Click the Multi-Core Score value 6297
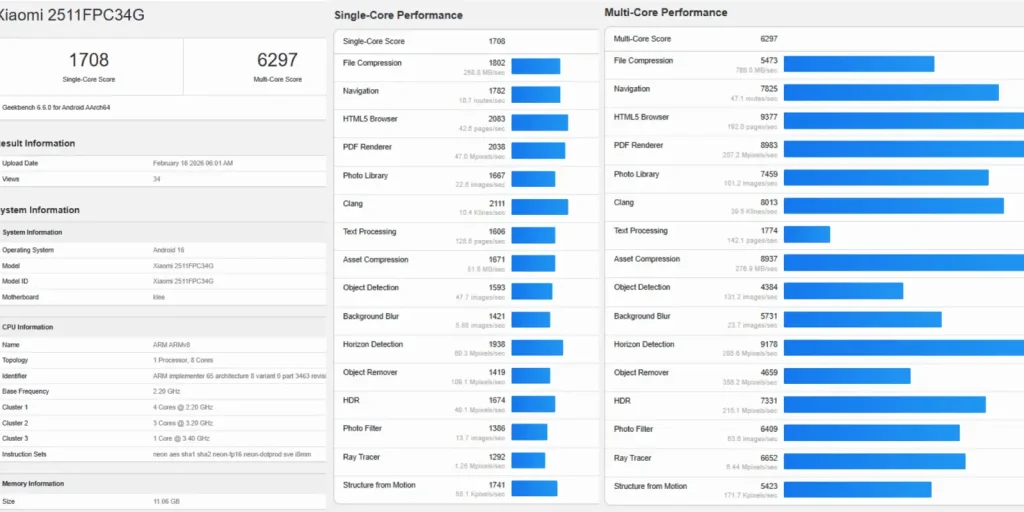This screenshot has width=1024, height=512. click(278, 60)
